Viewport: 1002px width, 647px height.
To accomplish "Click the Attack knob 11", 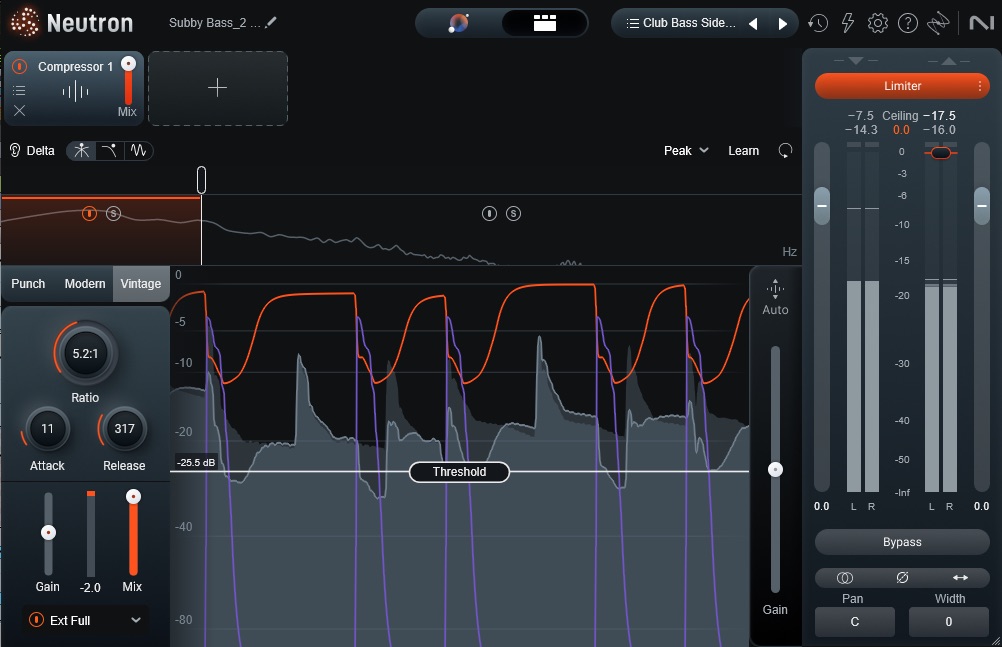I will pos(47,429).
